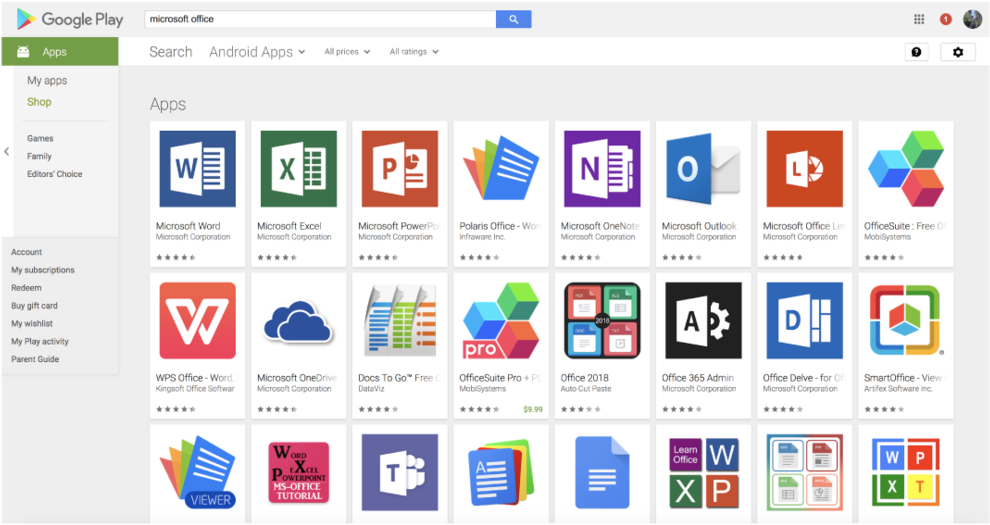Image resolution: width=990 pixels, height=525 pixels.
Task: Open the Learn Office app icon
Action: click(x=703, y=472)
